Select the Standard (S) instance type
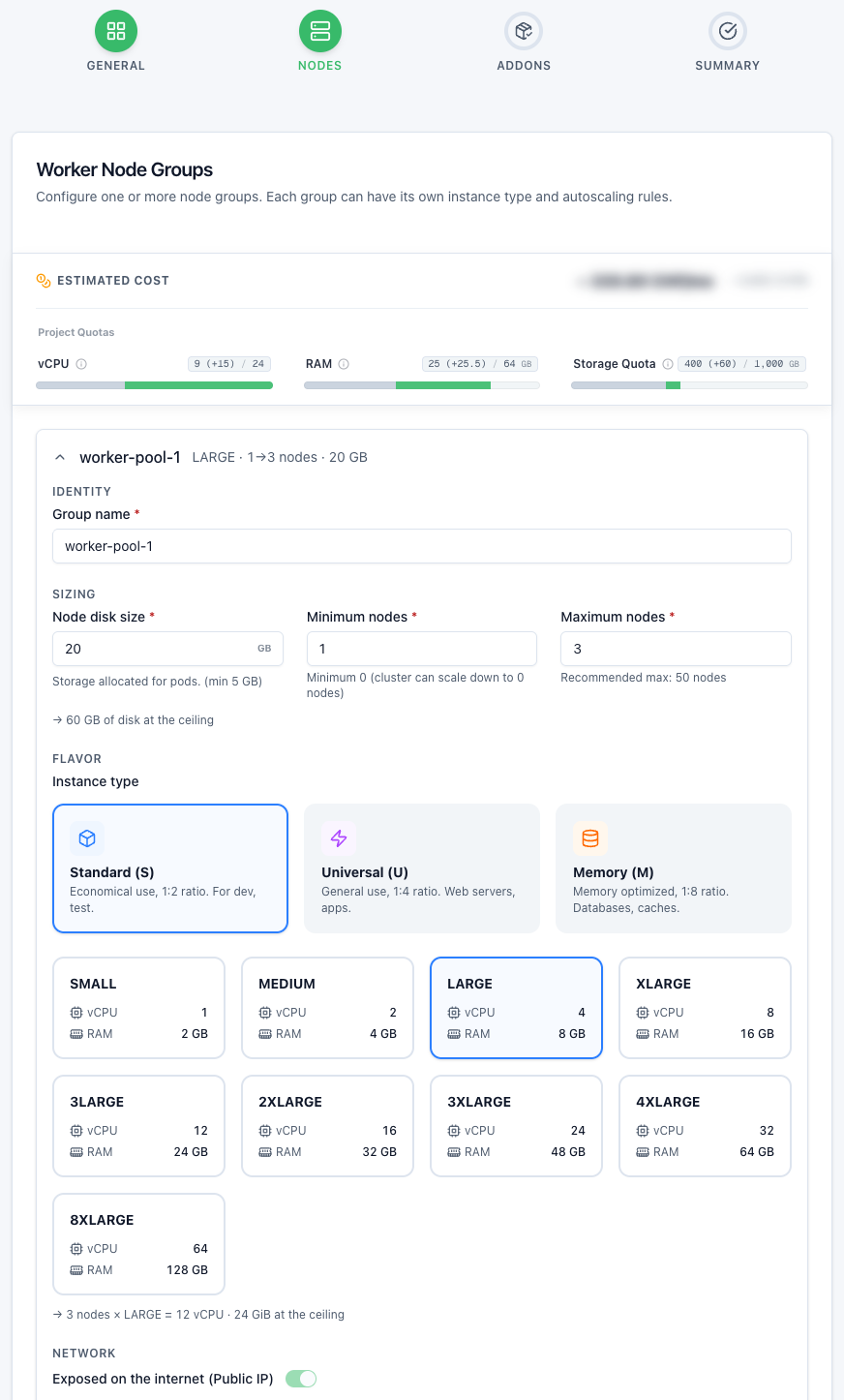Image resolution: width=844 pixels, height=1400 pixels. pyautogui.click(x=170, y=868)
